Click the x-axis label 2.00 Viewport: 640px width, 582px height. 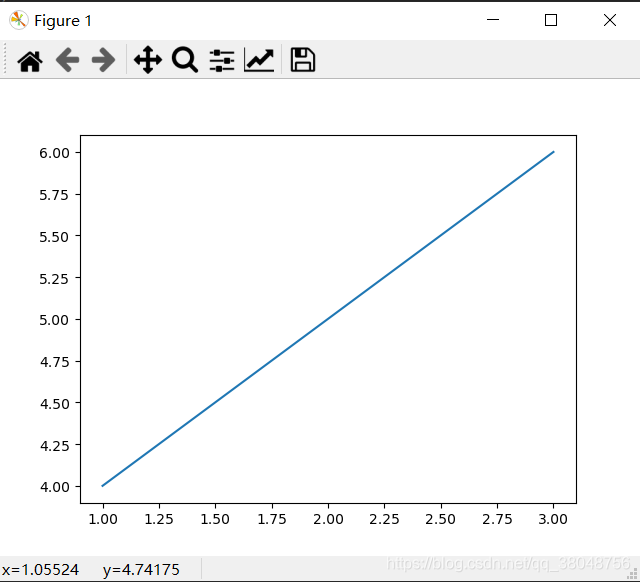coord(328,519)
